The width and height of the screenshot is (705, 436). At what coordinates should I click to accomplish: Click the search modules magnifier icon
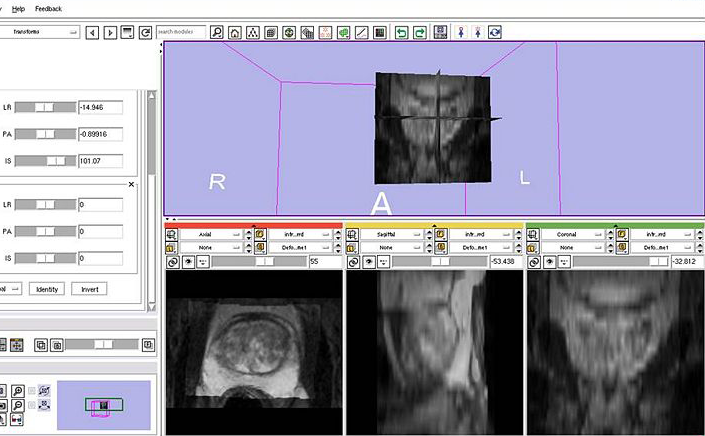(217, 32)
